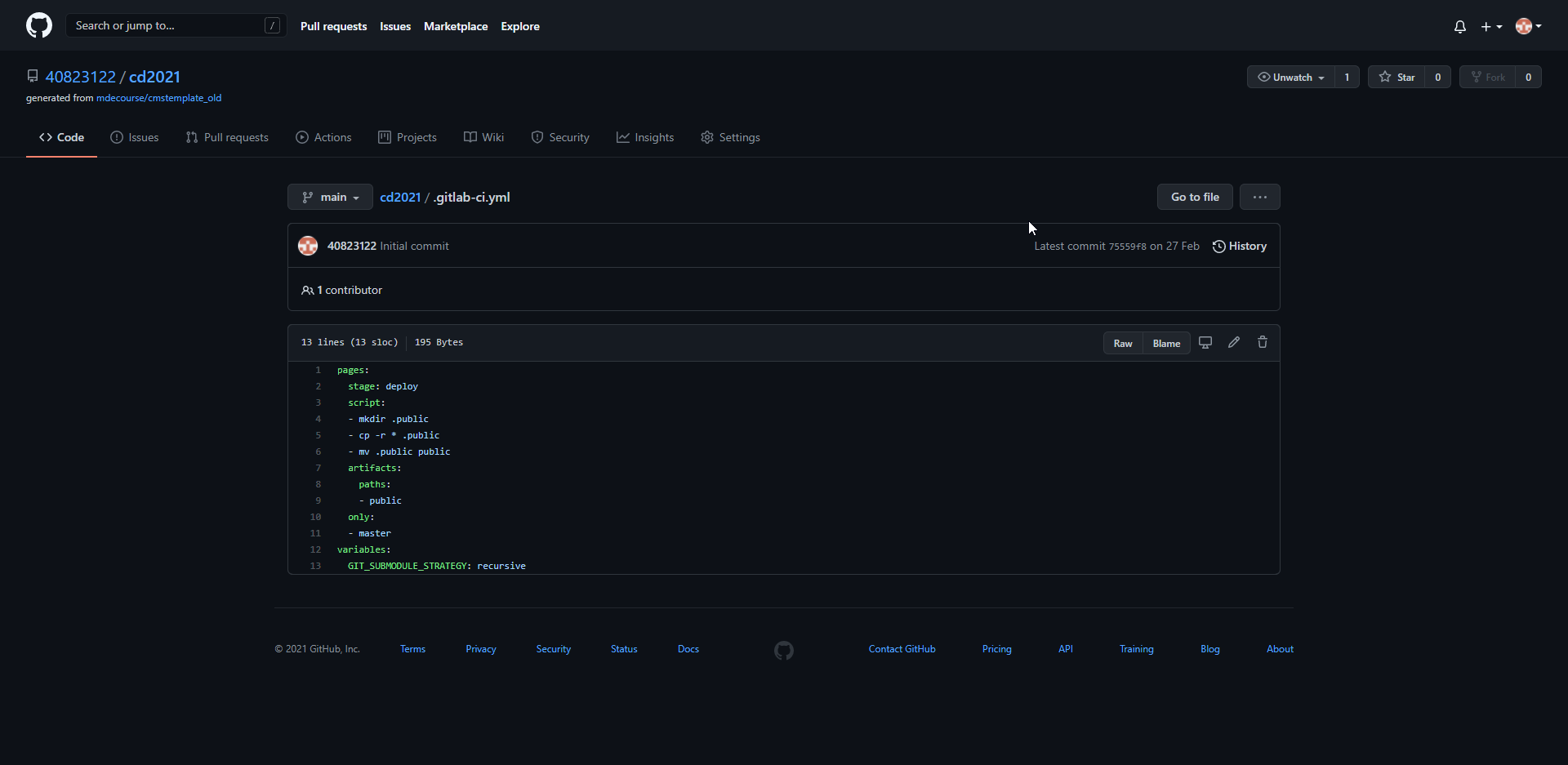Click cd2021 in the file breadcrumb
The width and height of the screenshot is (1568, 765).
(x=400, y=197)
